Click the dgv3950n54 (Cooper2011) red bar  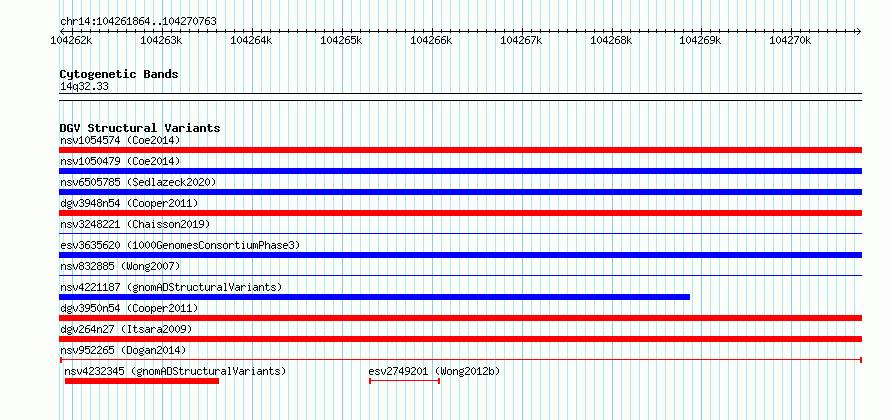tap(460, 318)
